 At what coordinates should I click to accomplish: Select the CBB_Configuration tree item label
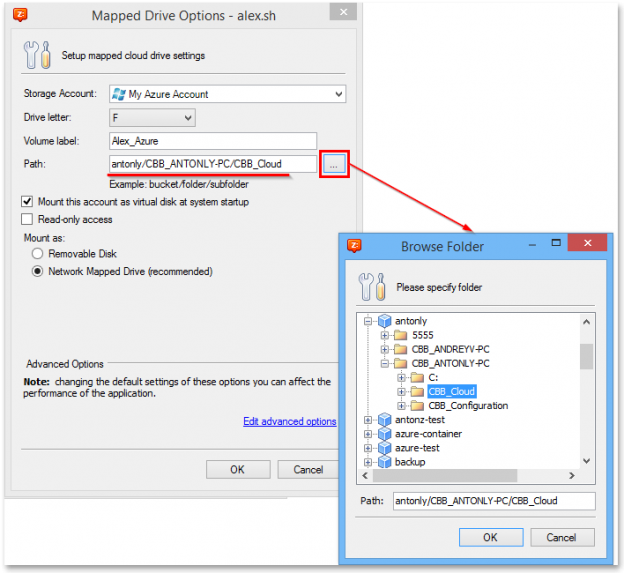(x=468, y=405)
